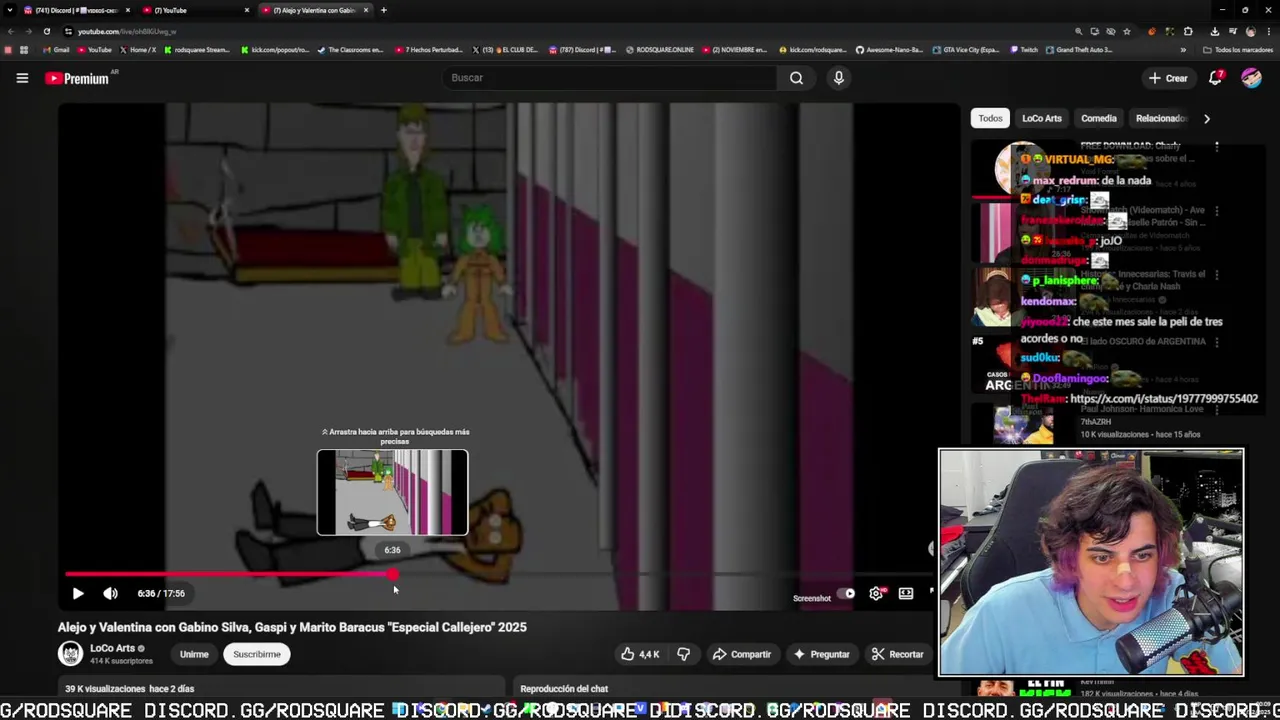The height and width of the screenshot is (720, 1280).
Task: Click the Screenshot player button
Action: 812,598
